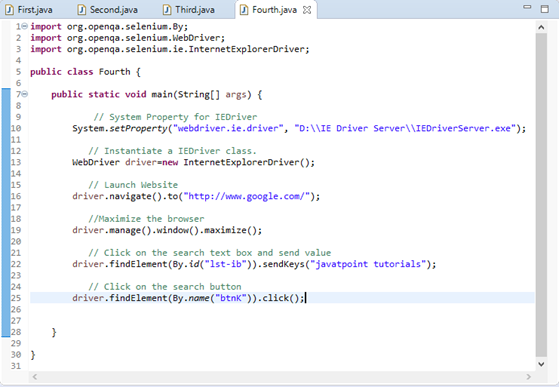Click the "javatpoint tutorials" string

tap(368, 264)
